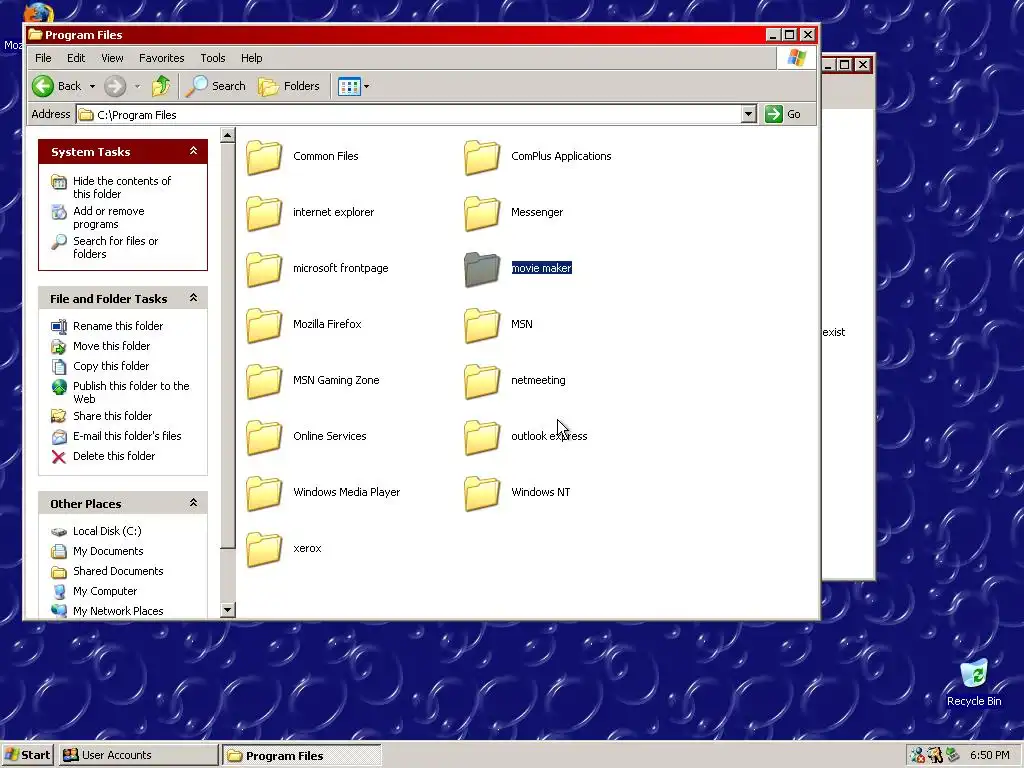Viewport: 1024px width, 768px height.
Task: Click the Windows logo throbber icon
Action: pyautogui.click(x=796, y=58)
